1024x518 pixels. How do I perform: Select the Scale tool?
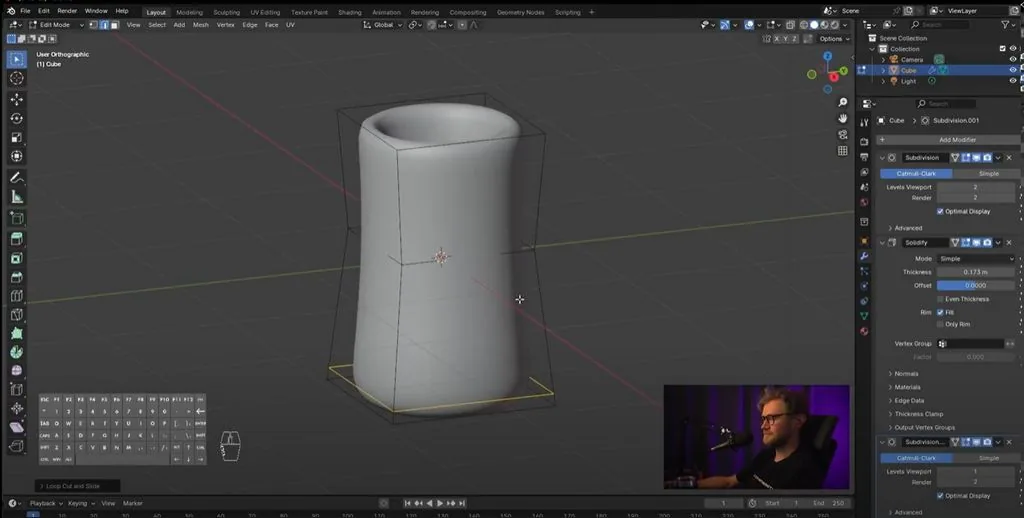point(17,137)
